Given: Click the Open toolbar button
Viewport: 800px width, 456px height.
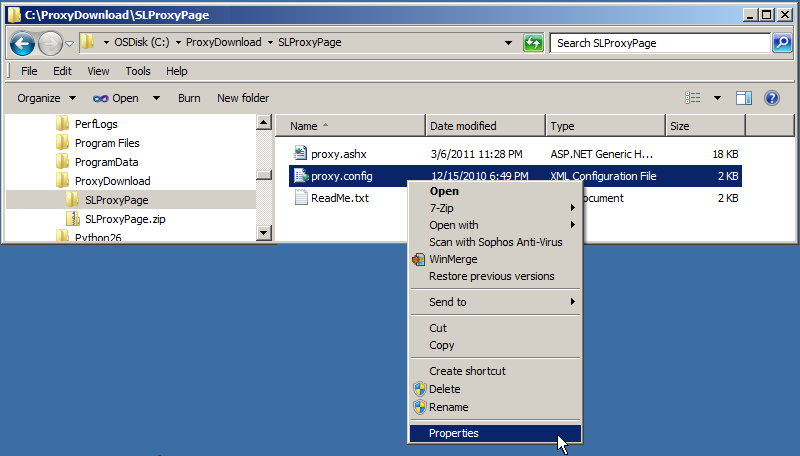Looking at the screenshot, I should coord(116,98).
